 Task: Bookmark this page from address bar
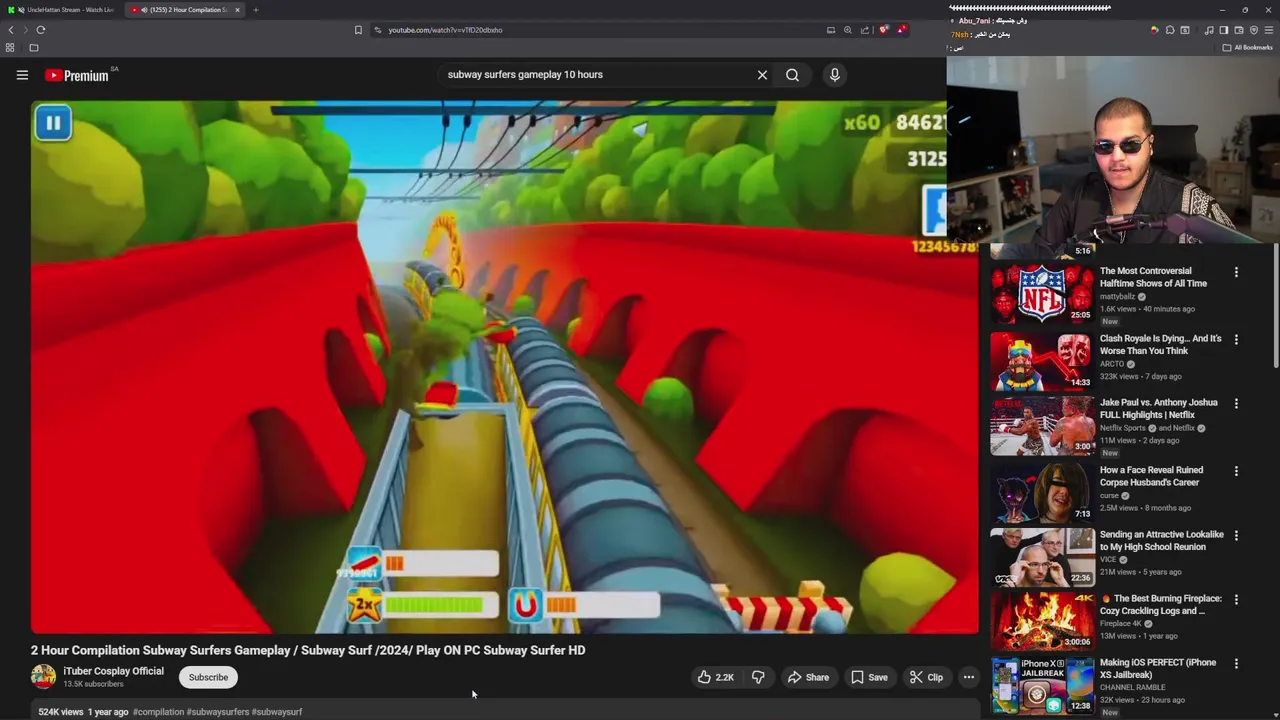click(x=358, y=30)
